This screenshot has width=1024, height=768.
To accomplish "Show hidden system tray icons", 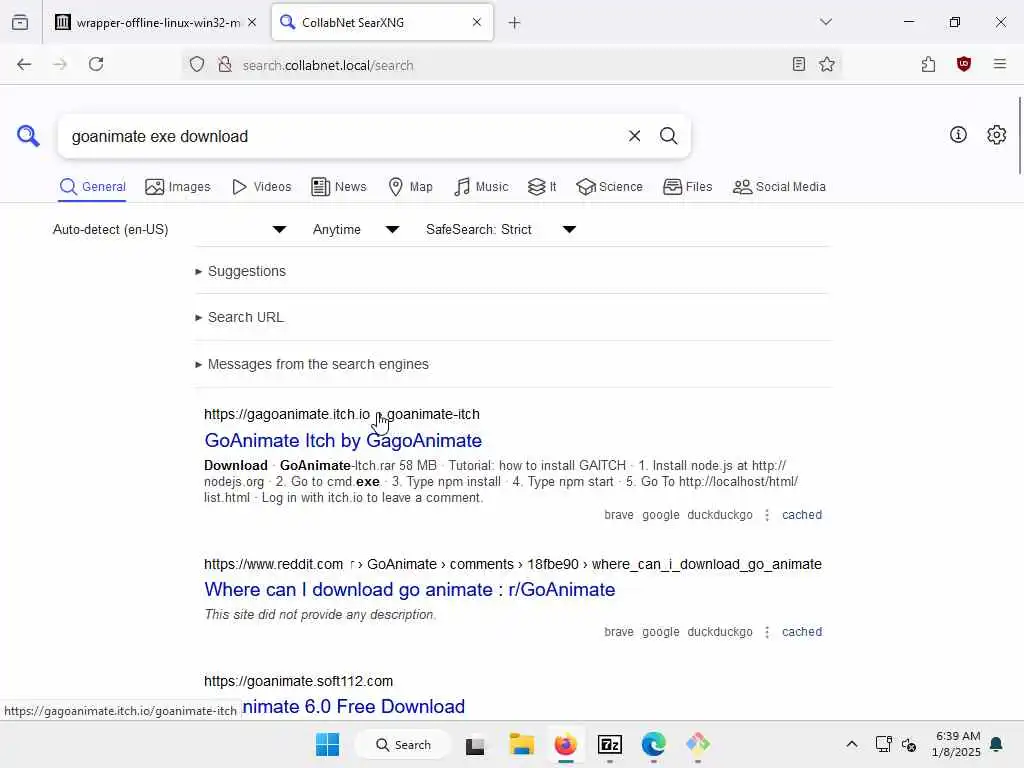I will [x=852, y=744].
